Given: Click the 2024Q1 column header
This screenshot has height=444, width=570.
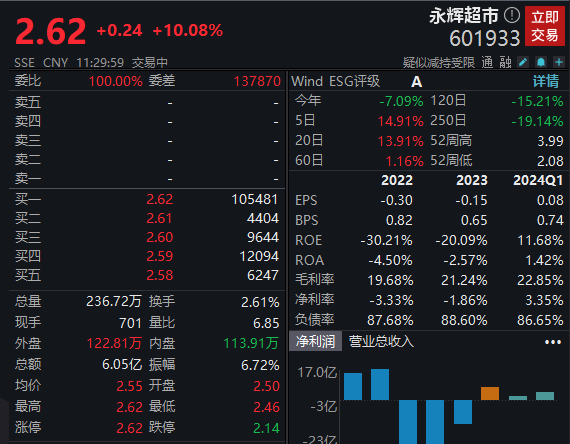Looking at the screenshot, I should [x=538, y=180].
